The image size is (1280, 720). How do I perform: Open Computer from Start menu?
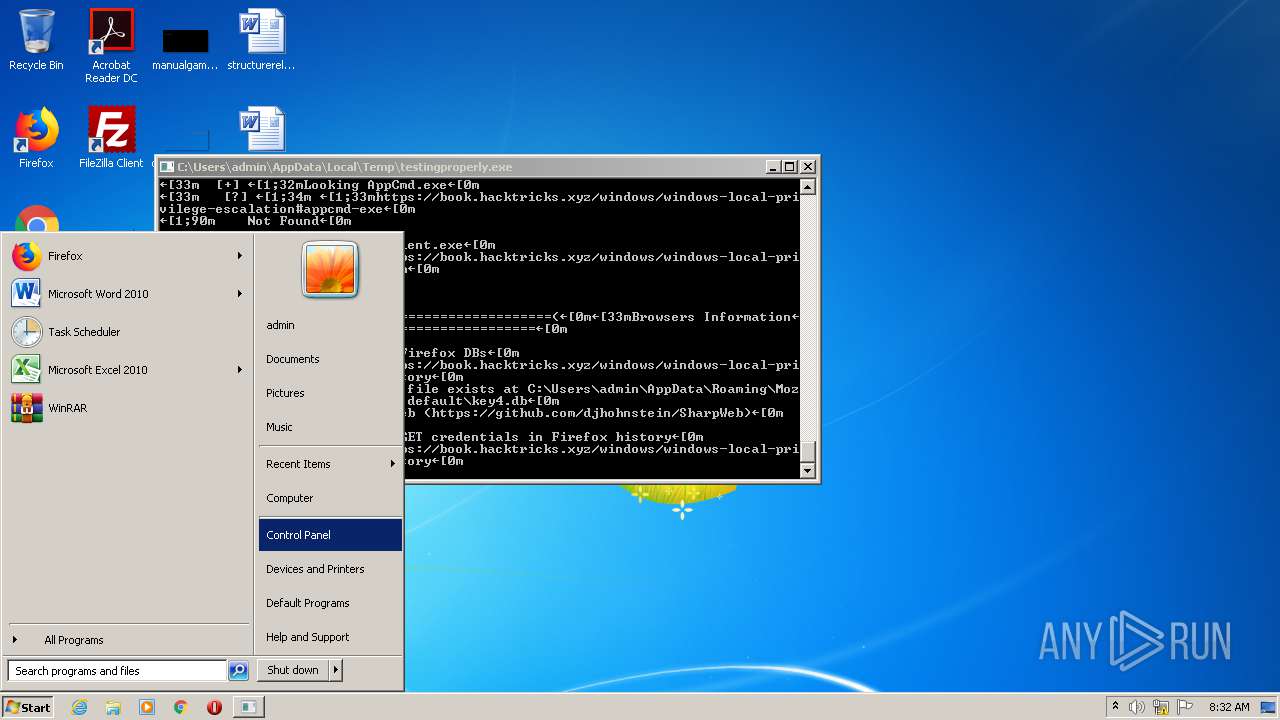click(330, 498)
